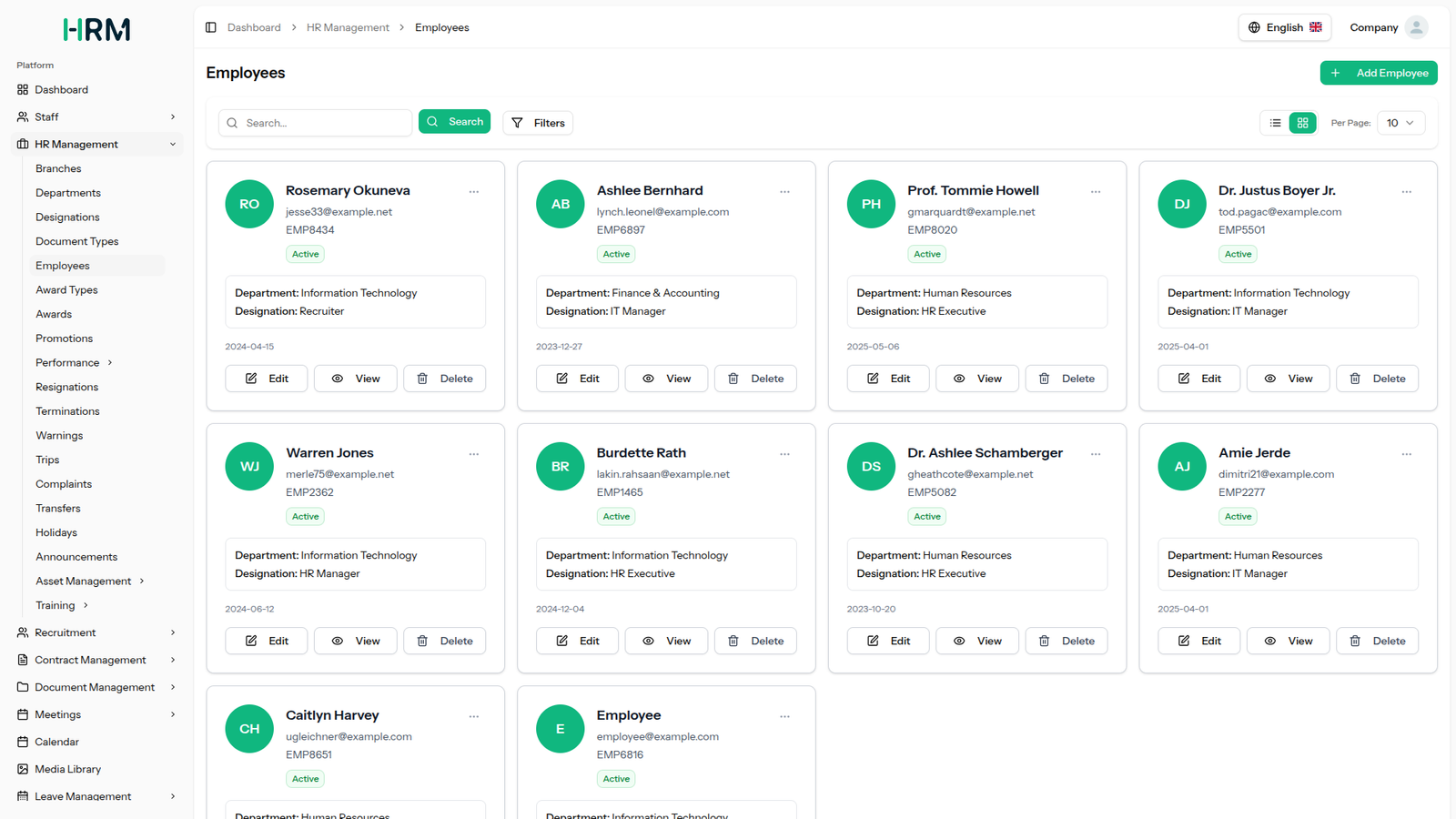Click the Dashboard breadcrumb link
This screenshot has width=1456, height=819.
click(254, 27)
